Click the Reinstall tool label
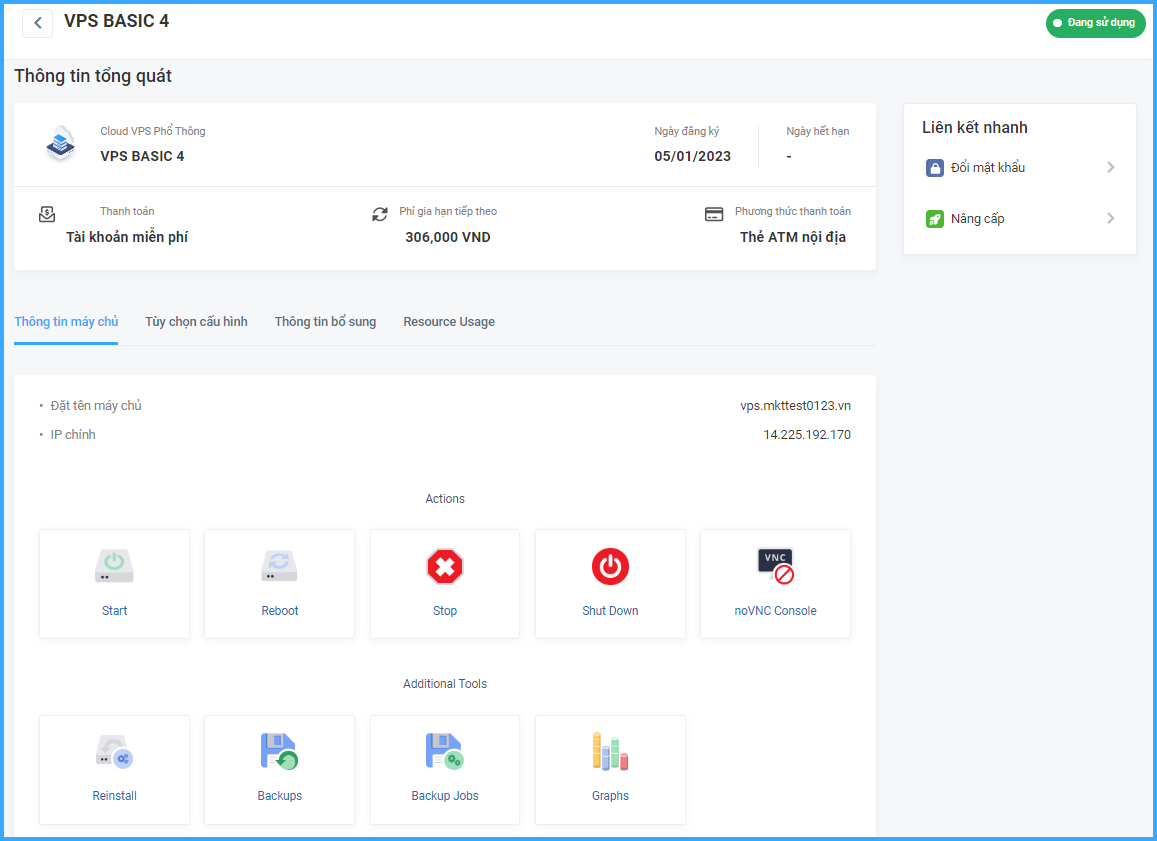 [x=114, y=796]
